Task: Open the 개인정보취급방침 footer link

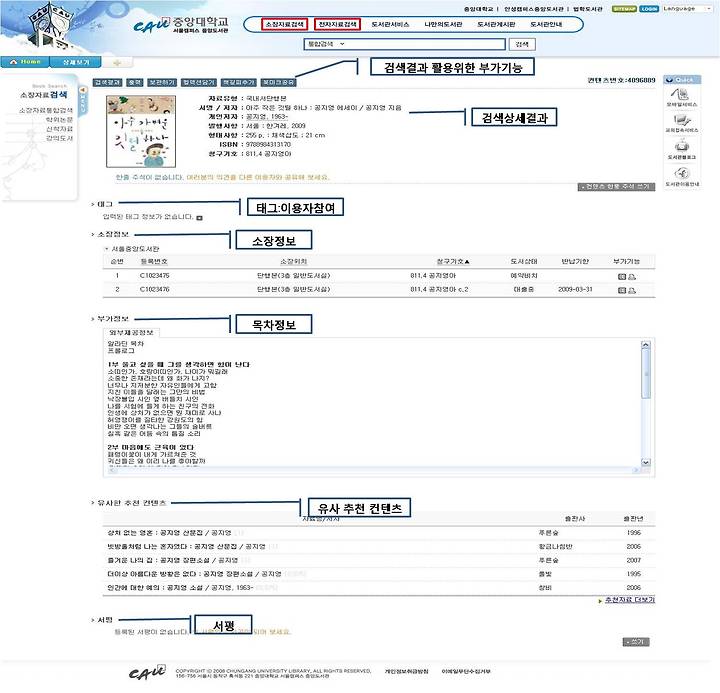Action: coord(406,671)
